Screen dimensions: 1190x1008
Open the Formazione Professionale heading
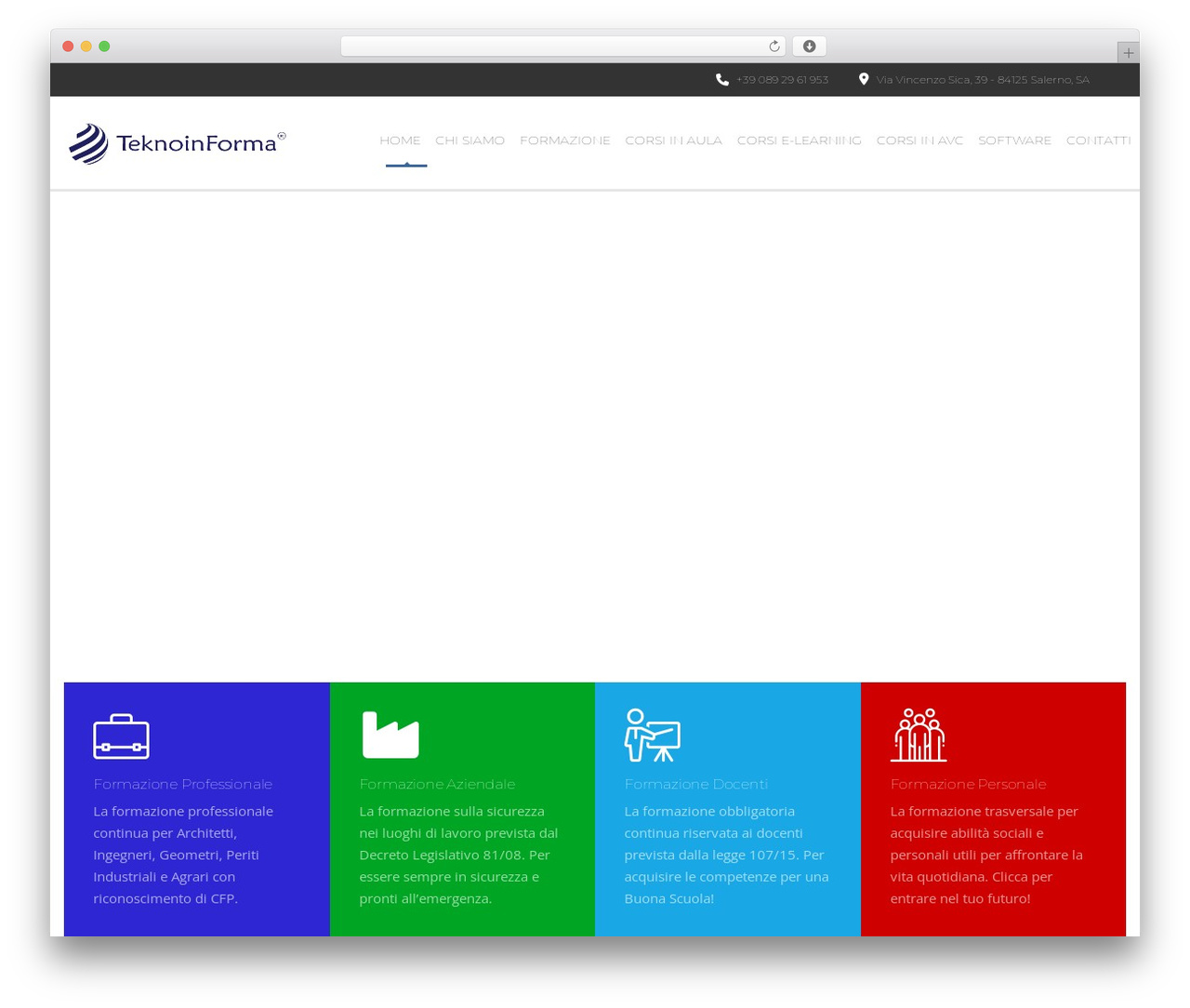[183, 784]
